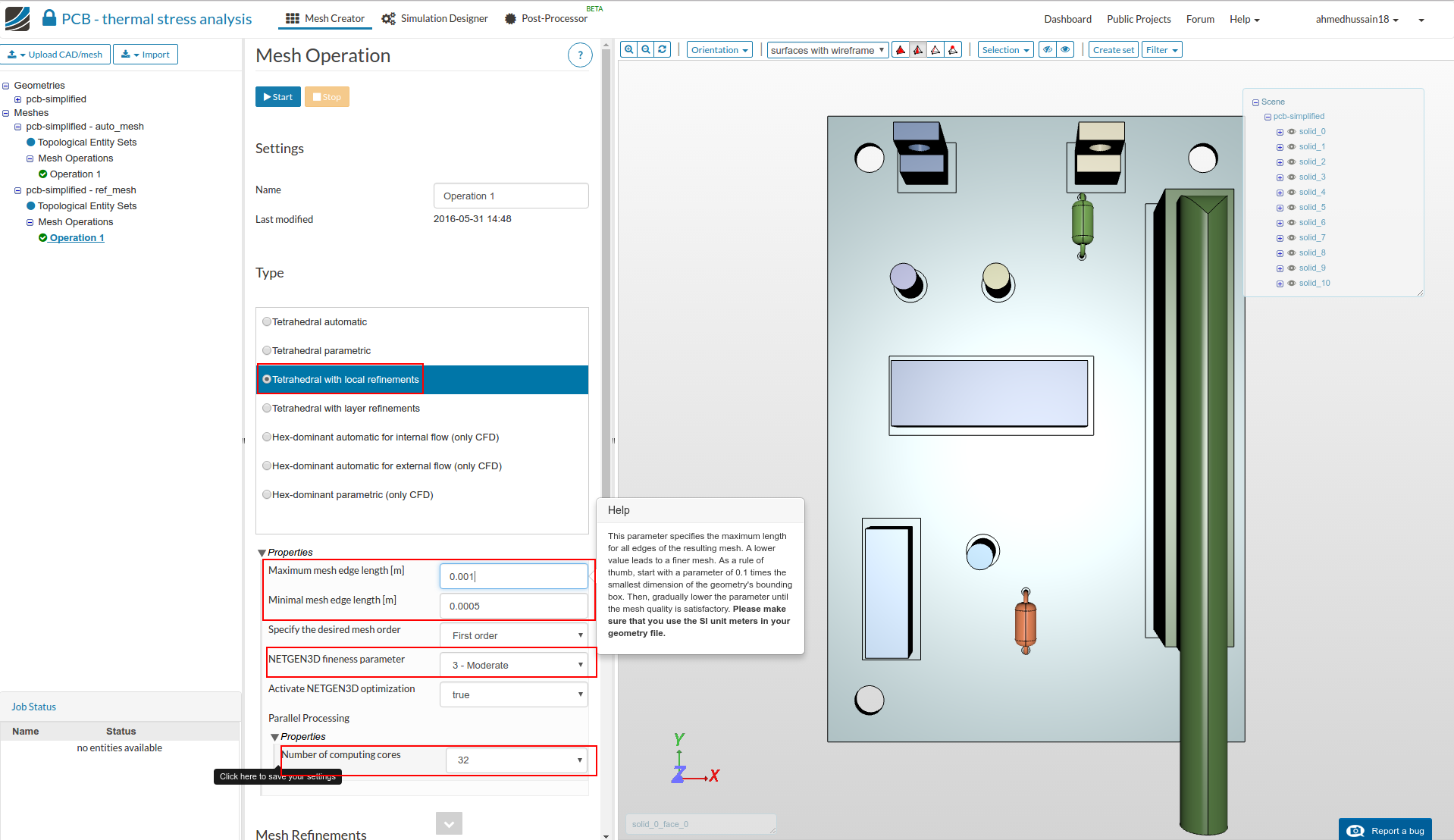
Task: Click the Import button
Action: tap(146, 55)
